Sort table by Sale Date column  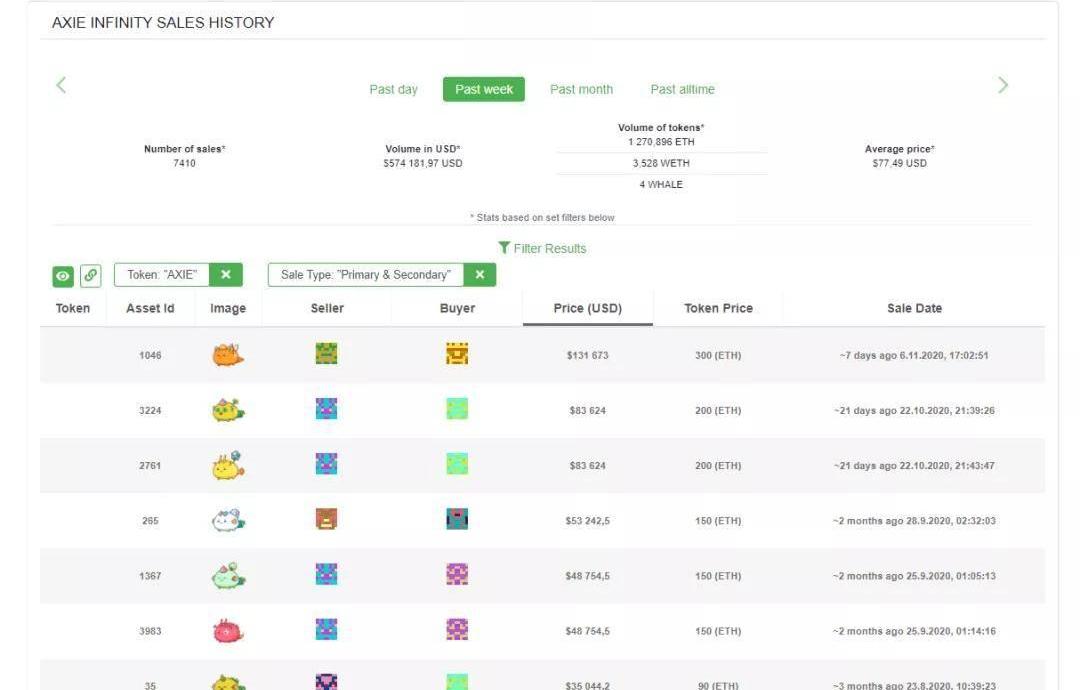[x=914, y=308]
